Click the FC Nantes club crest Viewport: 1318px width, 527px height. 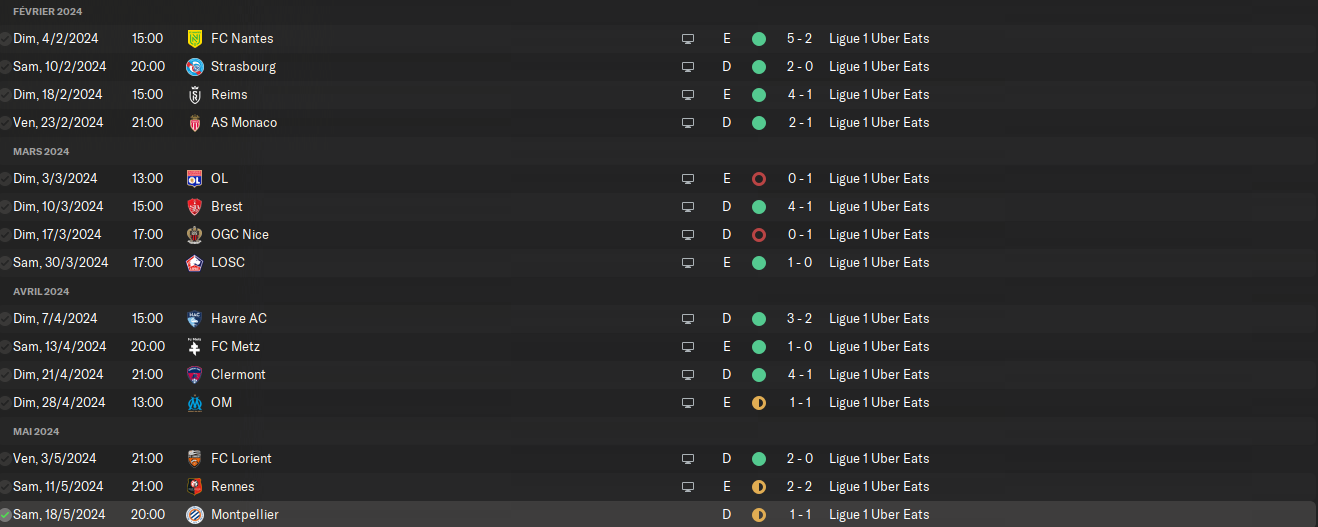[195, 39]
